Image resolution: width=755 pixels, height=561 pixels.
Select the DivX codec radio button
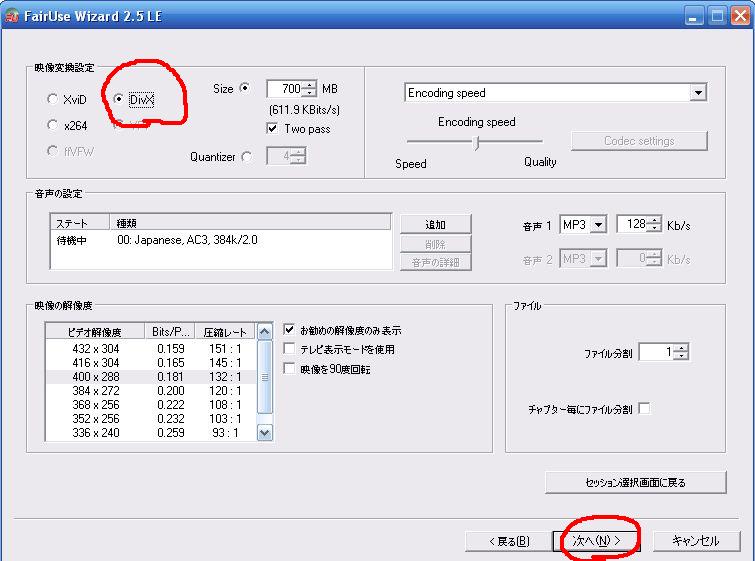(x=118, y=99)
